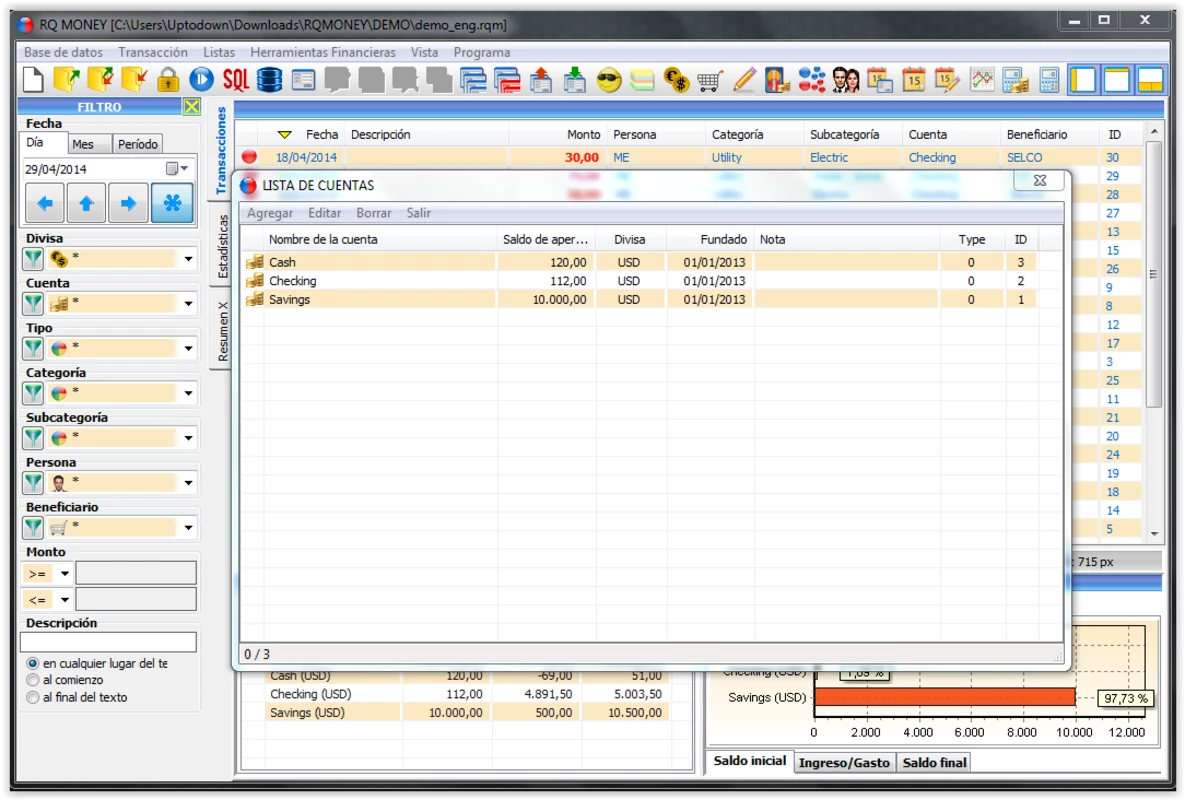1185x800 pixels.
Task: Click the blank new document icon
Action: [x=33, y=79]
